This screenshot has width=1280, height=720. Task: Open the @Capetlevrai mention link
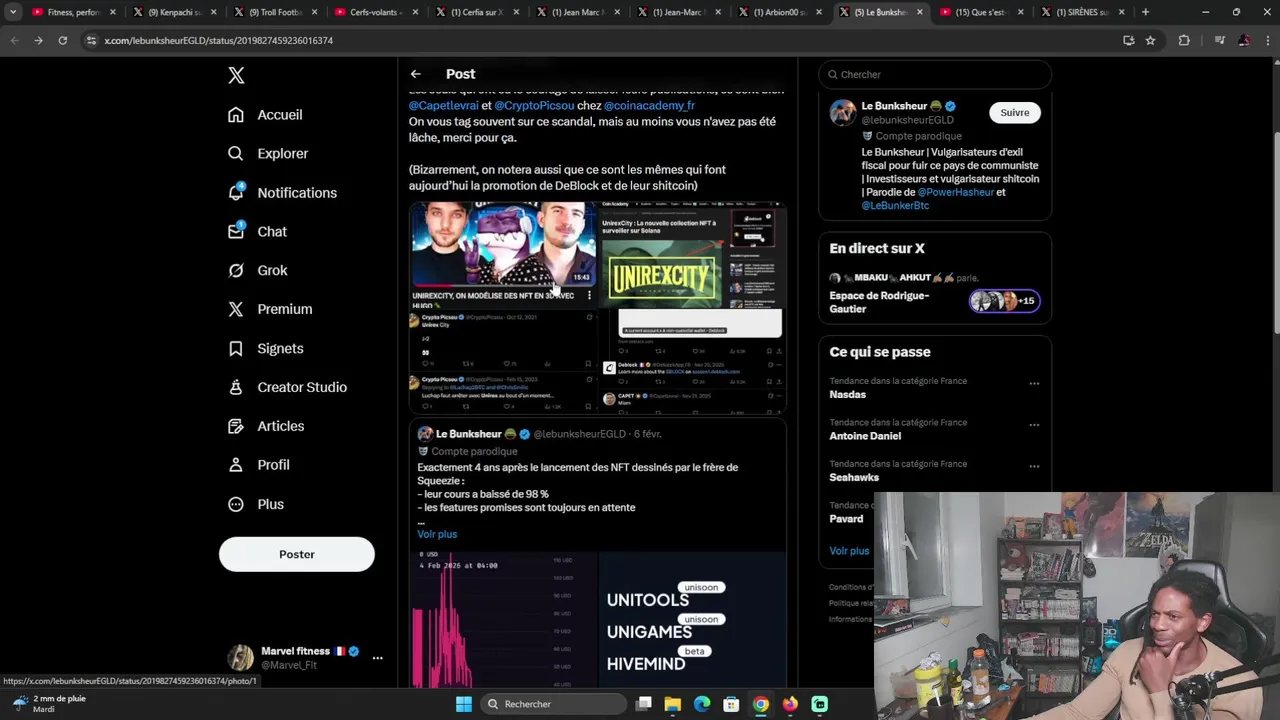[x=443, y=106]
